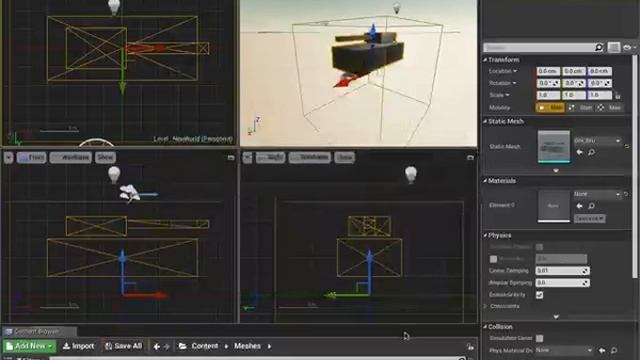Select the light bulb in perspective viewport
640x360 pixels.
(396, 8)
